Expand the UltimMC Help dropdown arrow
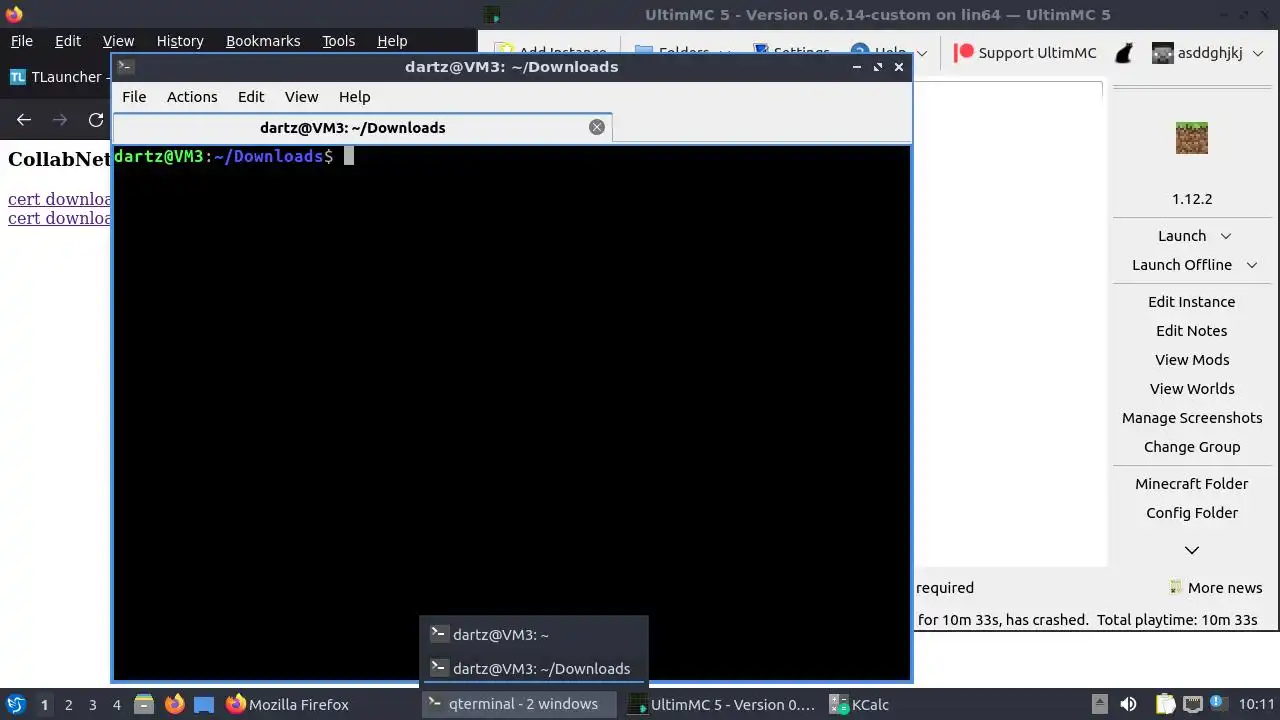The image size is (1280, 720). [922, 53]
